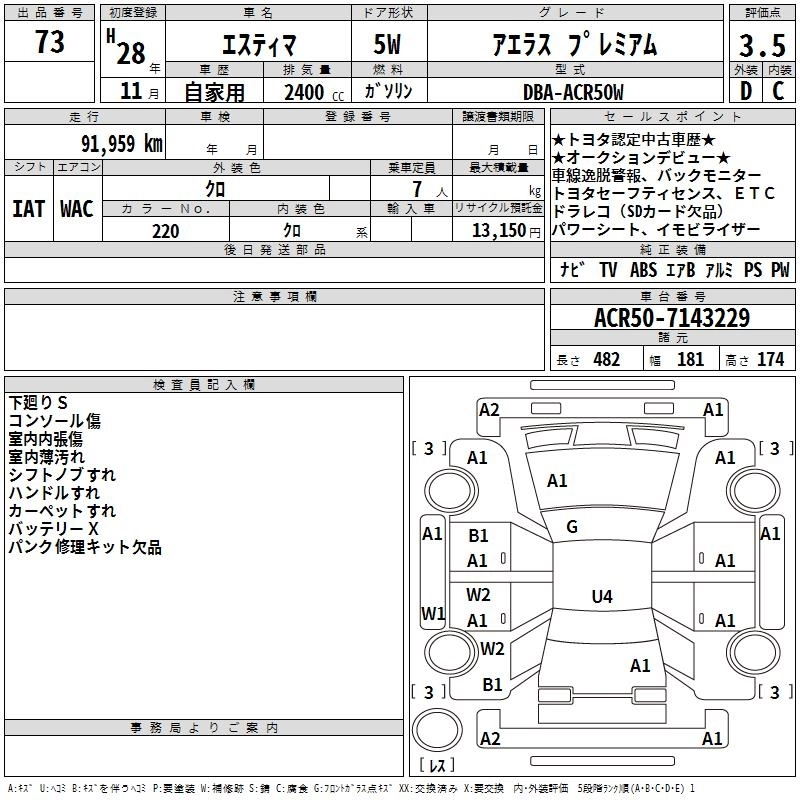Click the 下廻りS inspector note
Screen dimensions: 800x800
coord(38,403)
